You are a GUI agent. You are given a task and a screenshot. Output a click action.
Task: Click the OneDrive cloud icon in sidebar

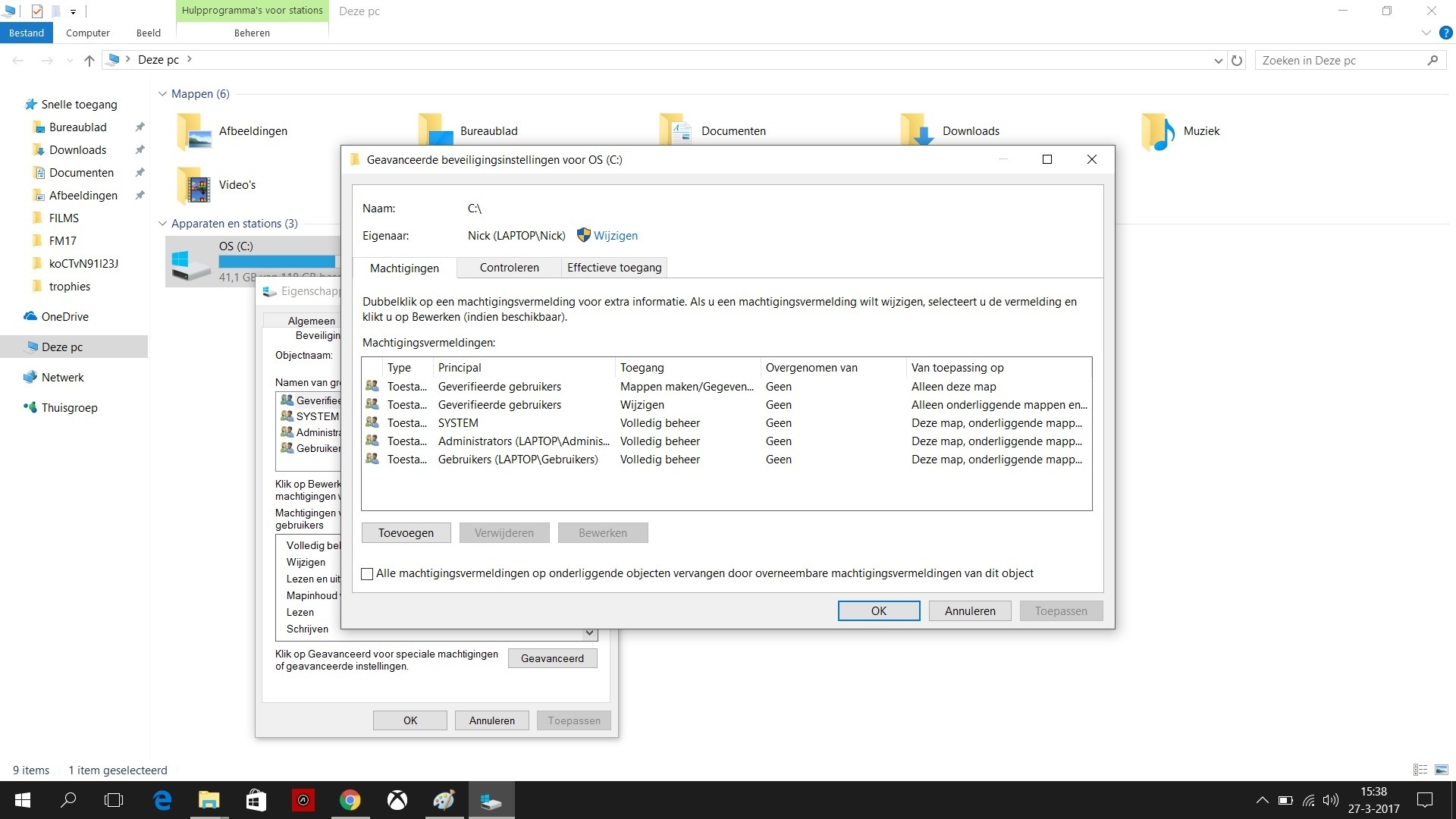coord(30,316)
